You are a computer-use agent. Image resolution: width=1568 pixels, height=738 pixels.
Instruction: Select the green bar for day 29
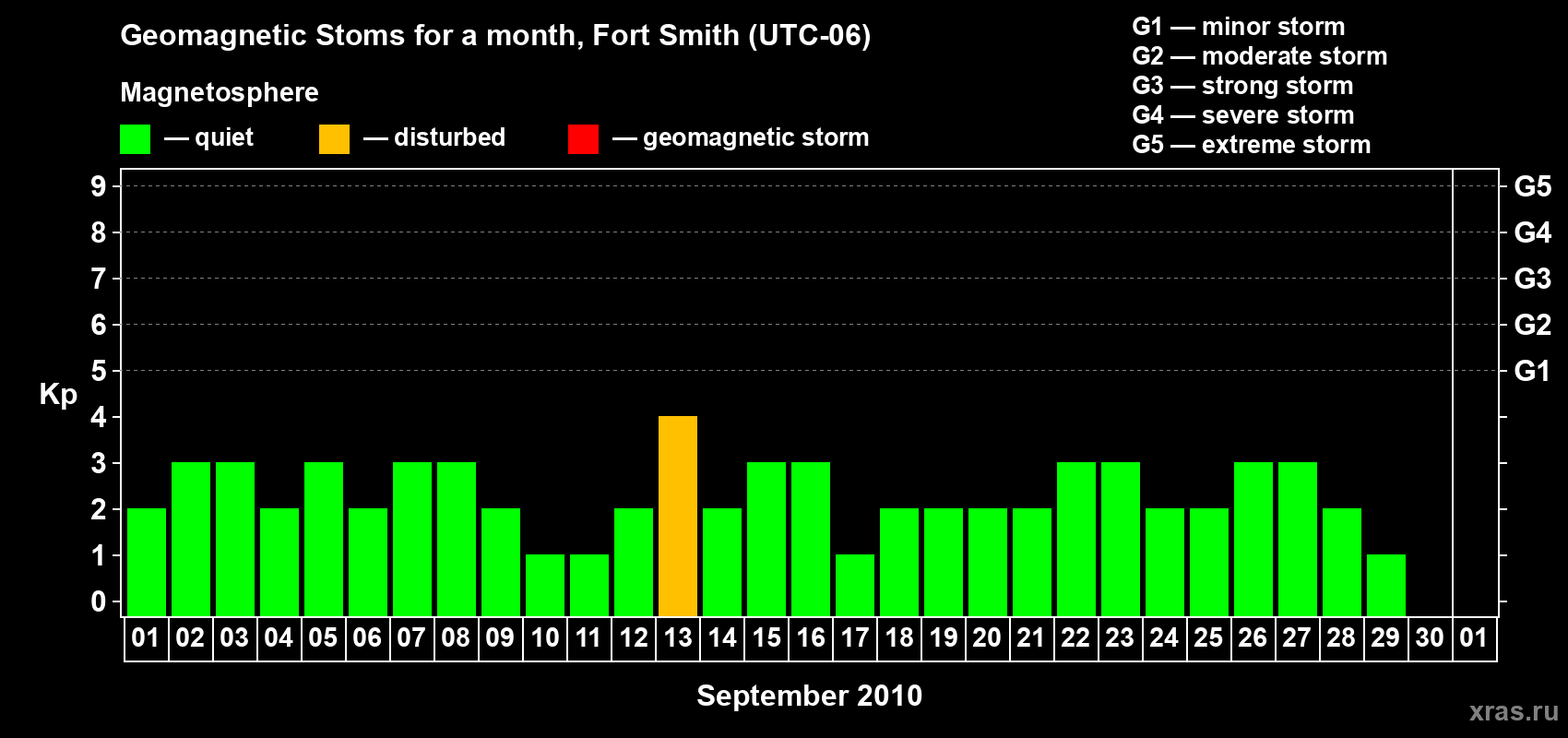1386,585
